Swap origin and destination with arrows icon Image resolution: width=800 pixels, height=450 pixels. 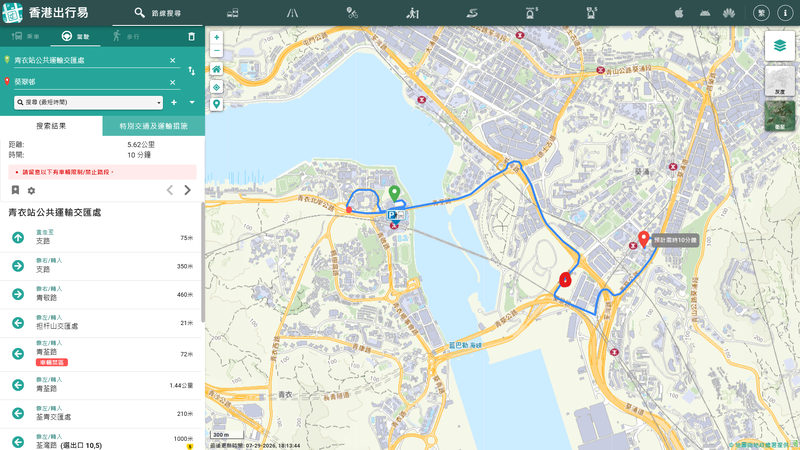coord(191,71)
